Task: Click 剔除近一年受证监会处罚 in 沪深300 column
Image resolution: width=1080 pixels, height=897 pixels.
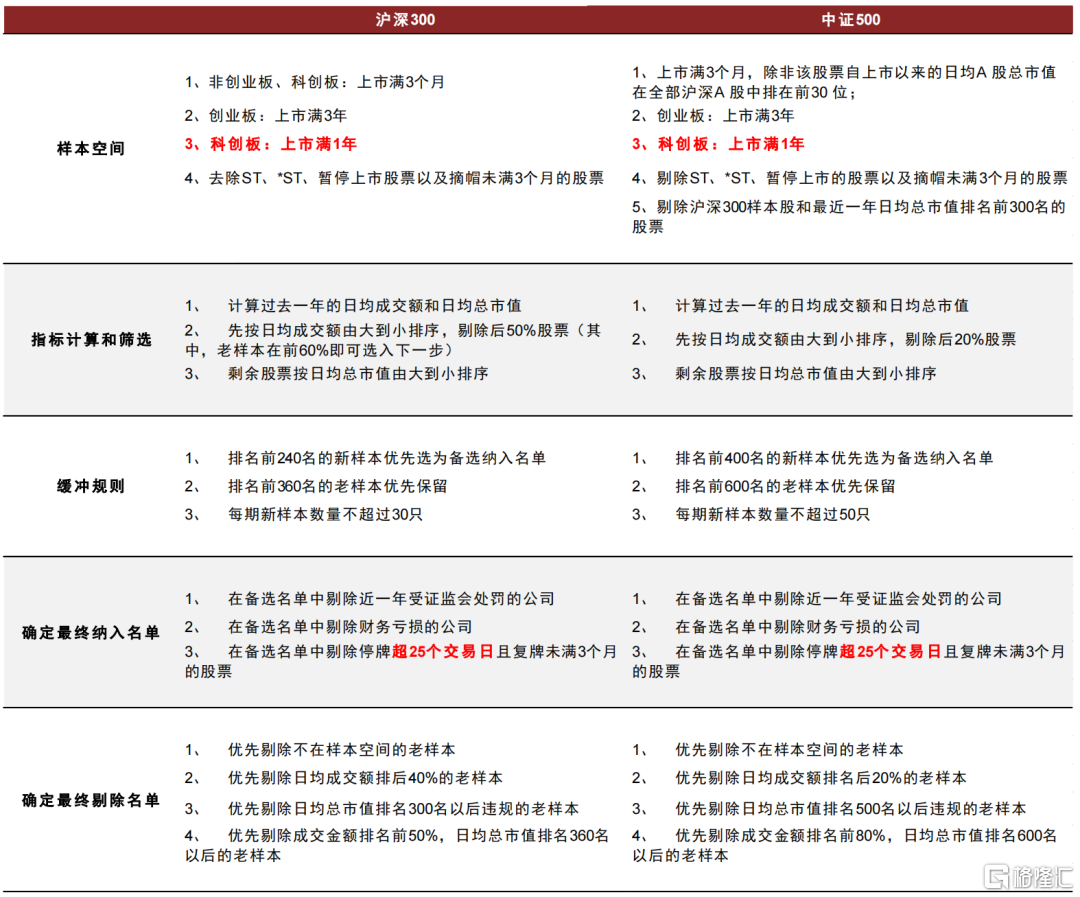Action: (x=369, y=599)
